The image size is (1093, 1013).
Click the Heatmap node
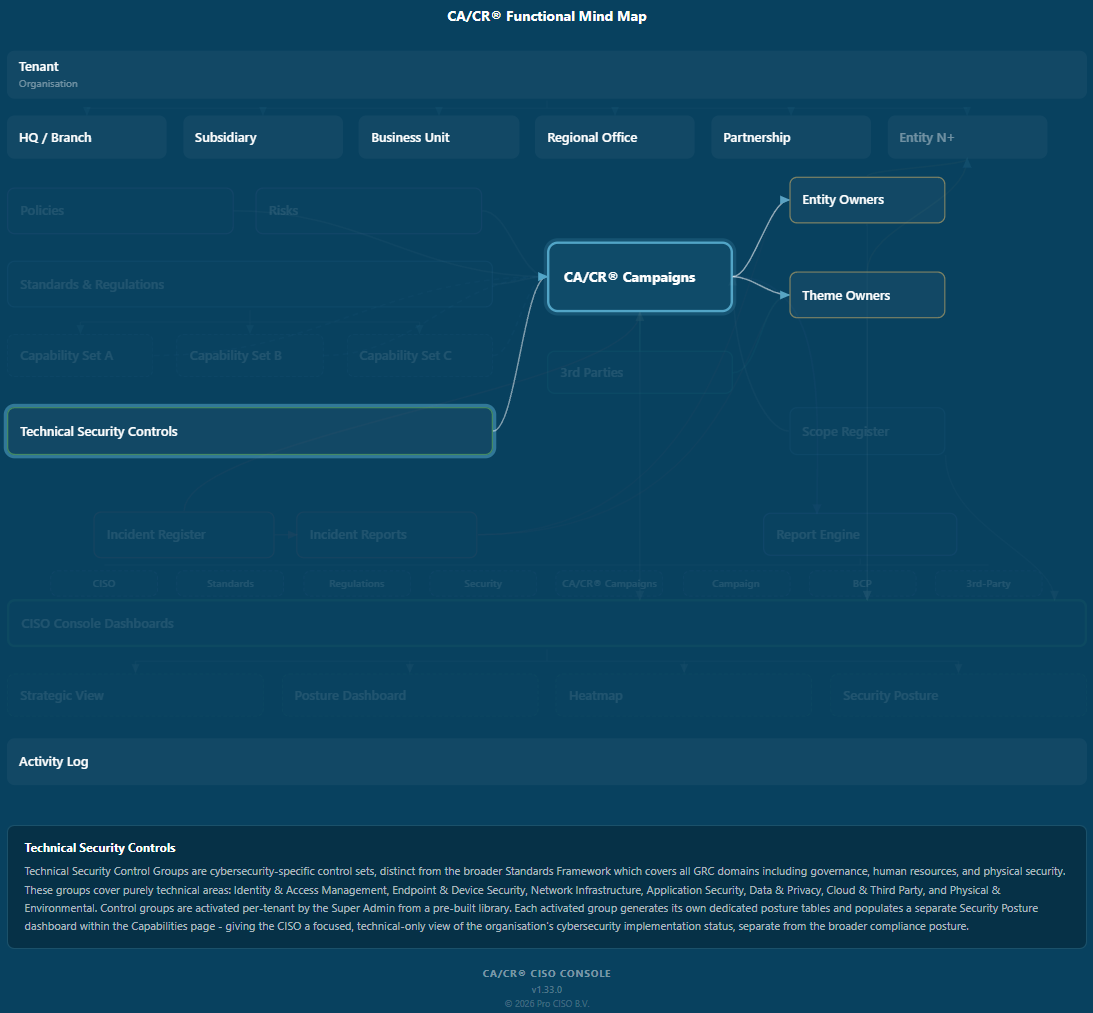(x=684, y=696)
